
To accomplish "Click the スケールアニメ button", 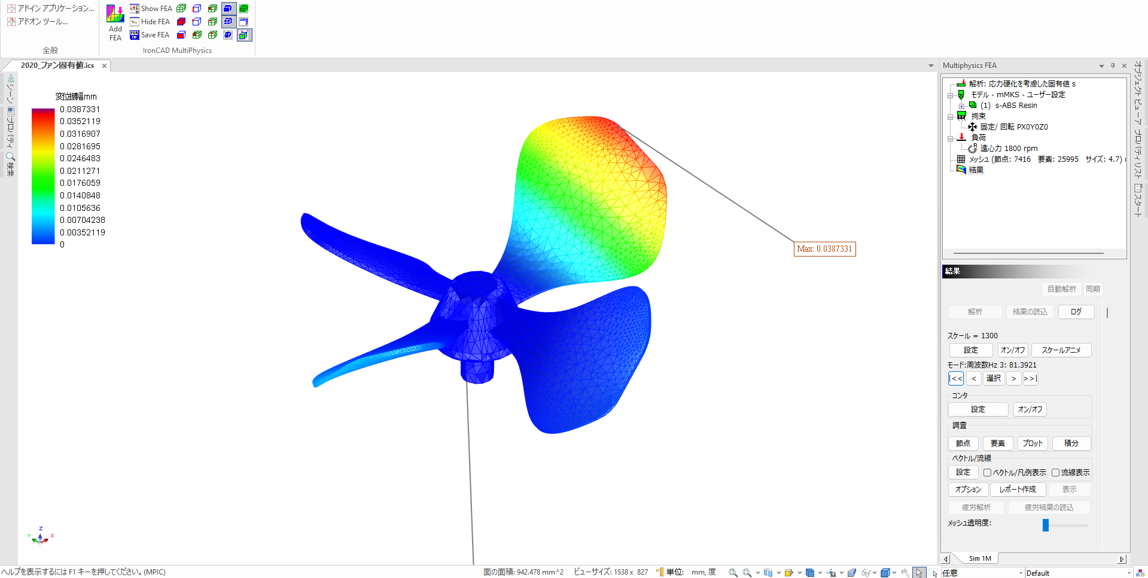I will click(x=1061, y=350).
